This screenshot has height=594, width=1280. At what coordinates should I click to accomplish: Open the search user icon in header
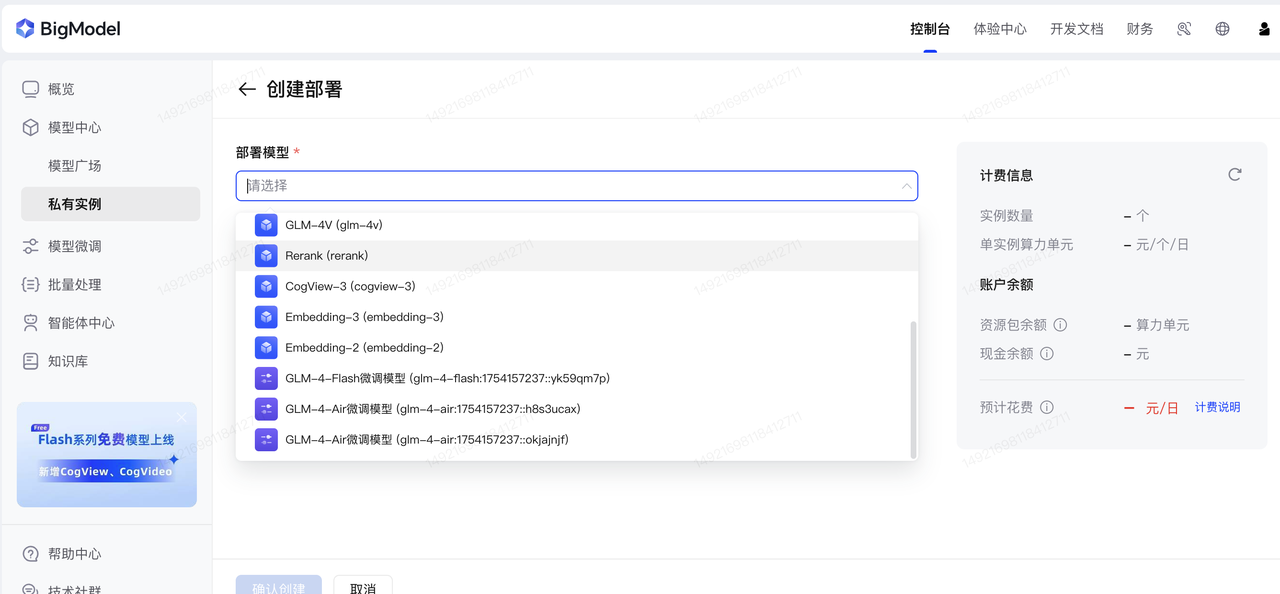point(1184,29)
